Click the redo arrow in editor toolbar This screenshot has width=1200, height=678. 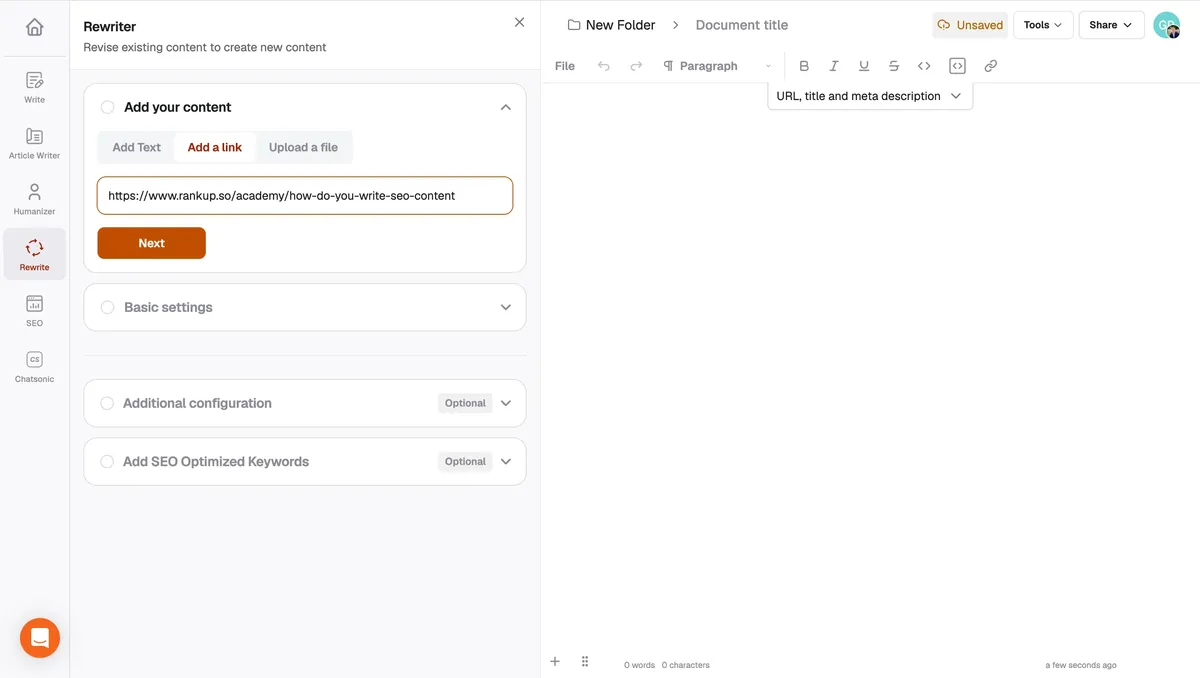pos(636,66)
